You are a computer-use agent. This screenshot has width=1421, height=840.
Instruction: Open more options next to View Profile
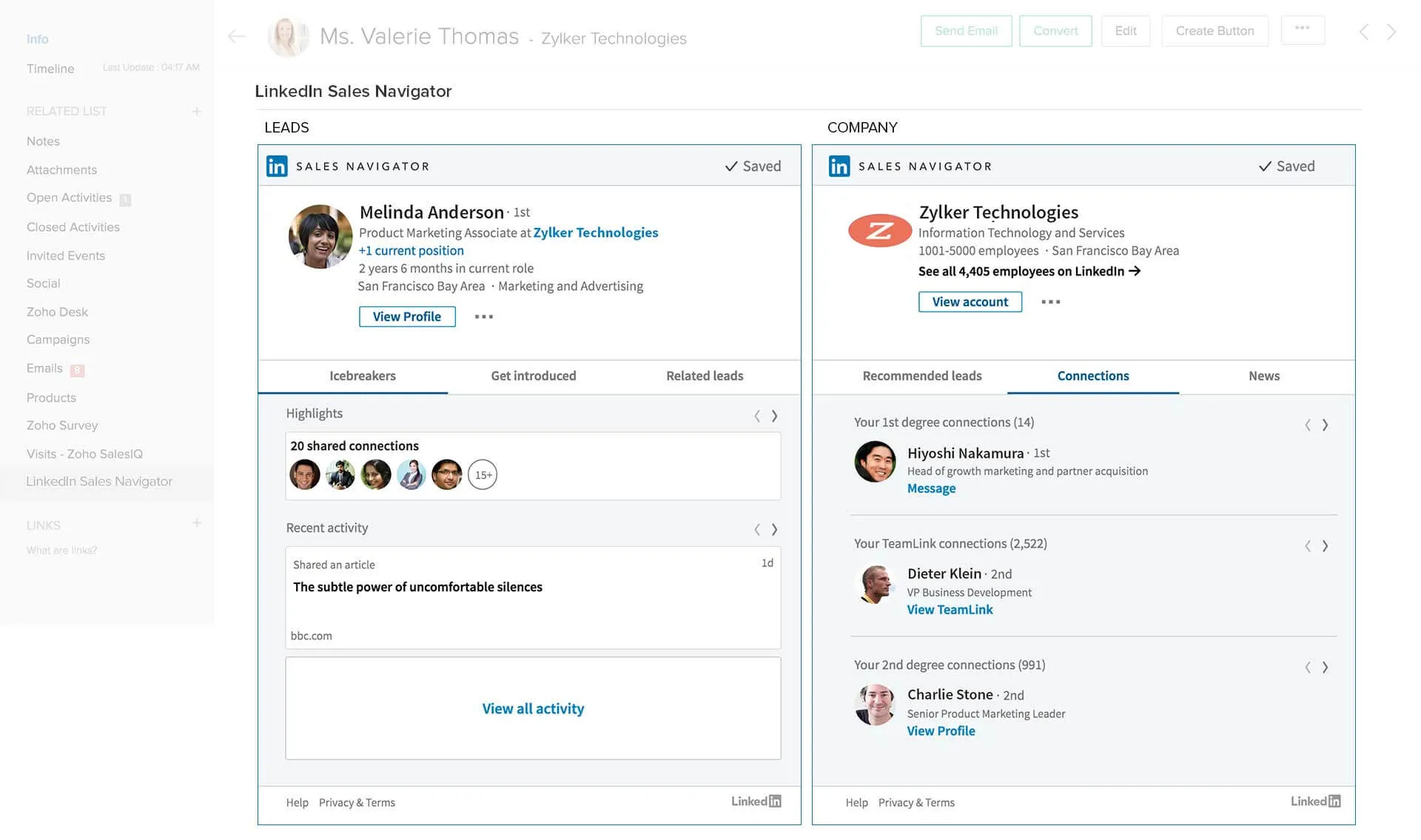point(484,317)
